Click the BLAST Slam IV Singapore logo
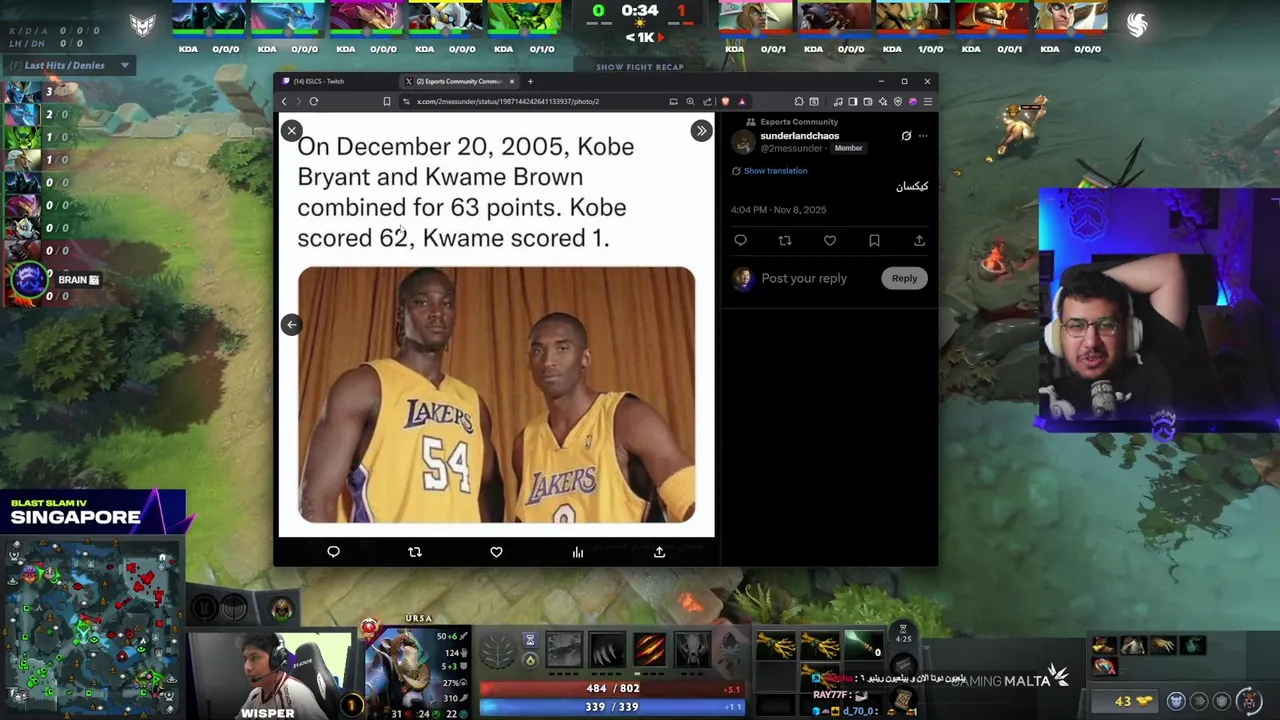 [95, 511]
